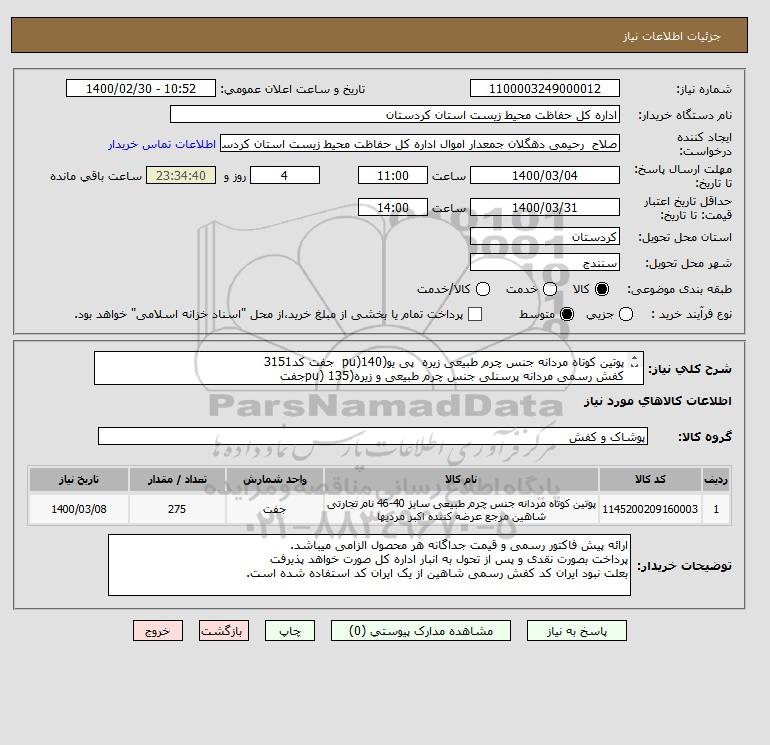Click the ردیف column header
770x745 pixels.
coord(716,479)
